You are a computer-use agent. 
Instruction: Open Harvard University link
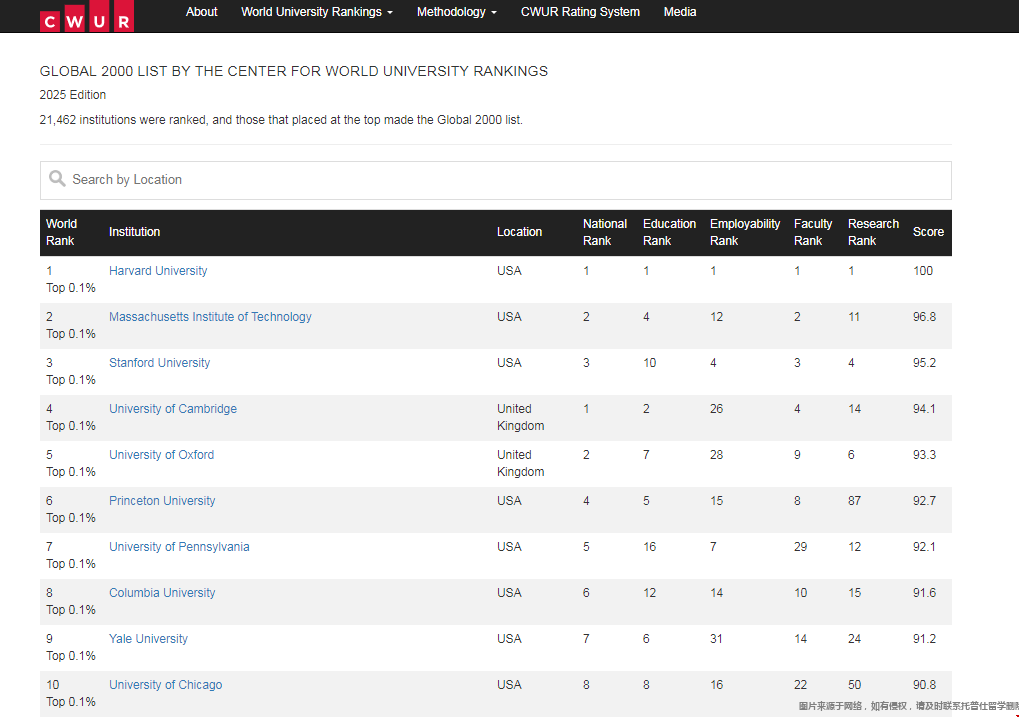[x=158, y=271]
